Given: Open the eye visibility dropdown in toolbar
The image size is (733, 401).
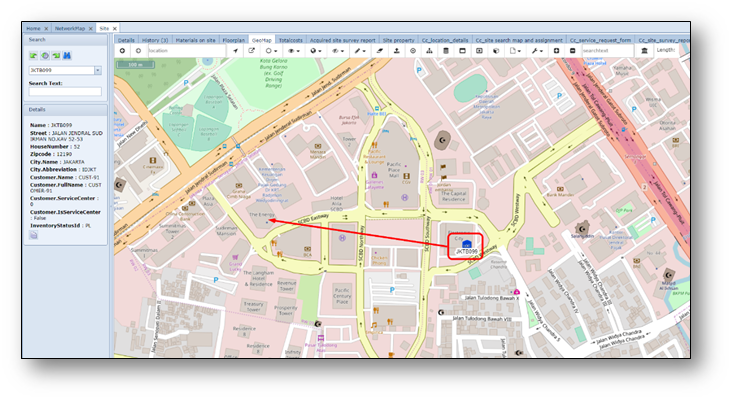Looking at the screenshot, I should 294,50.
